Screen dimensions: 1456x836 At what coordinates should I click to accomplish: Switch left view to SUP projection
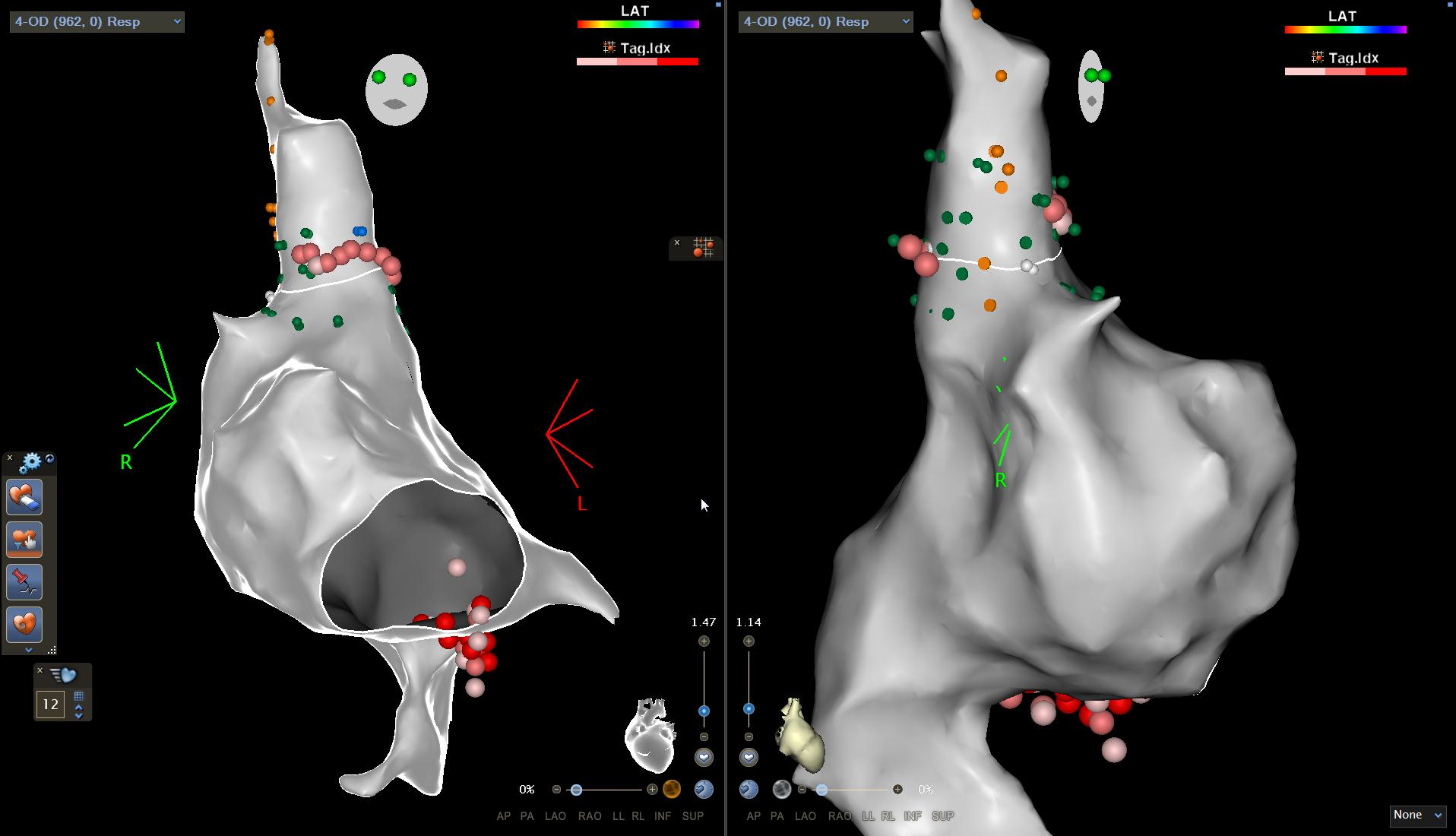(692, 816)
